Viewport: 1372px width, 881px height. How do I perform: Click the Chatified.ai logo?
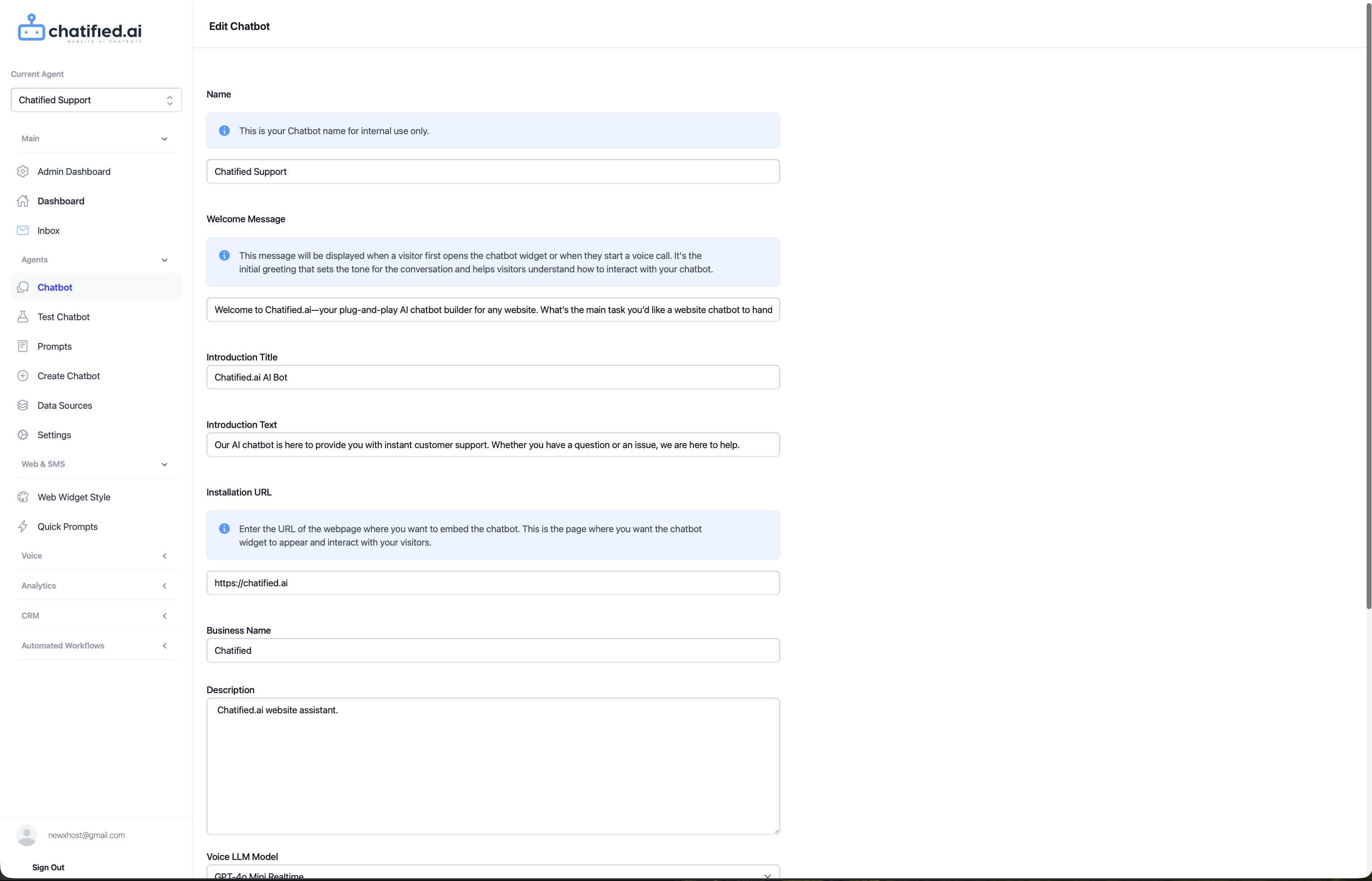click(80, 29)
